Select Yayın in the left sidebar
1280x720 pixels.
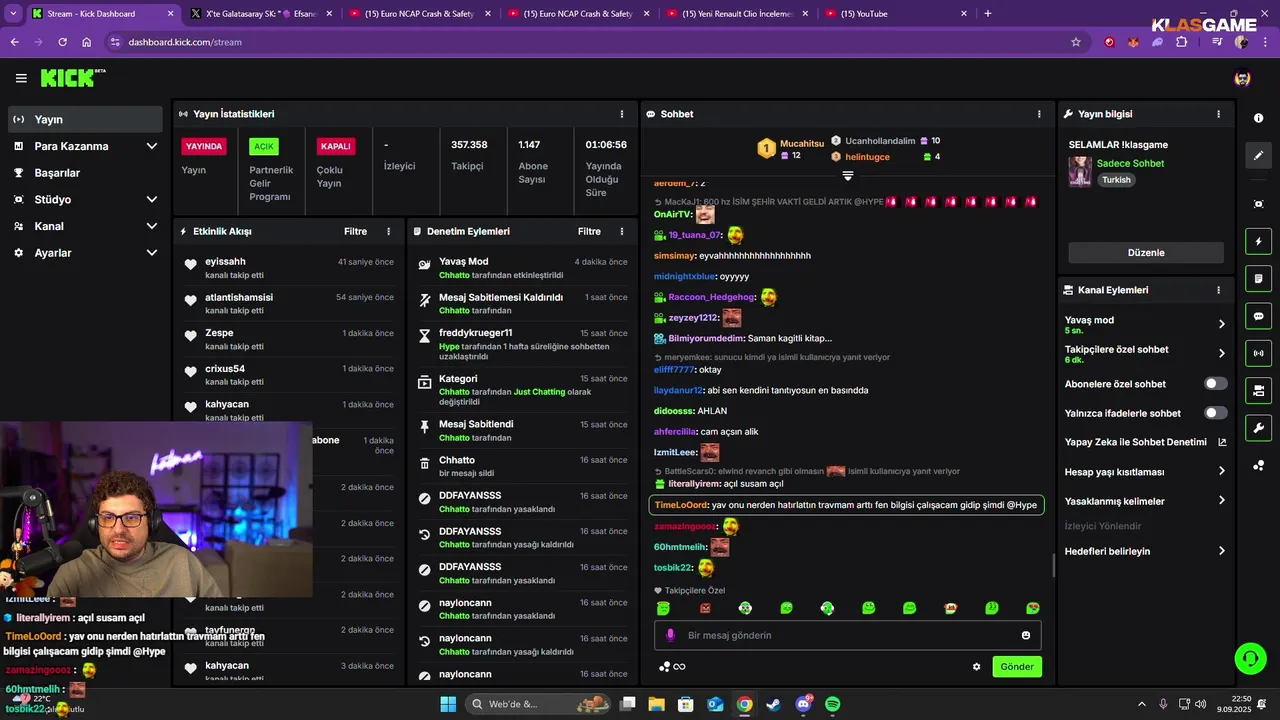[85, 119]
